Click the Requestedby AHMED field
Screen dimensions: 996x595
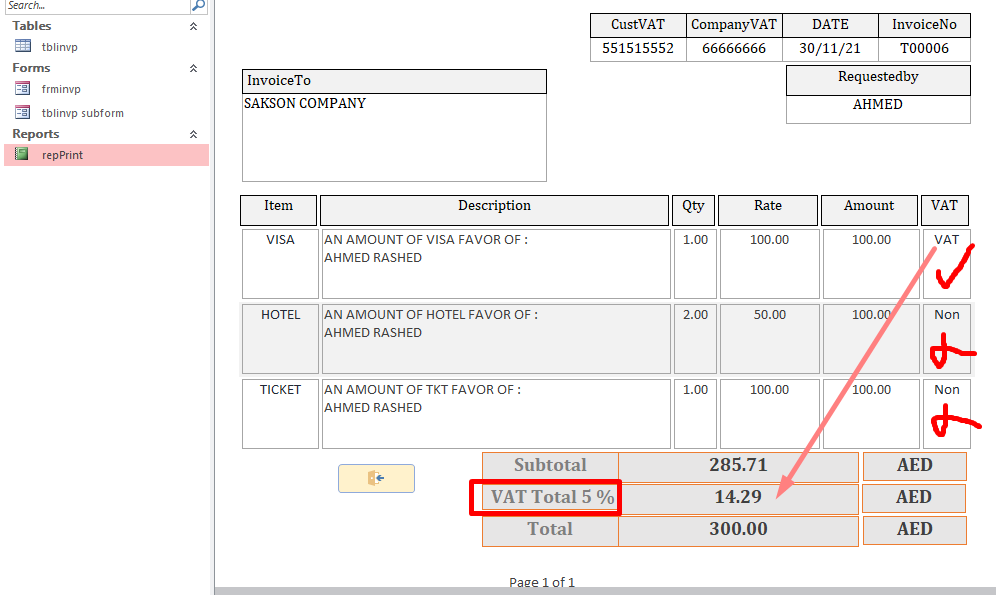(878, 105)
